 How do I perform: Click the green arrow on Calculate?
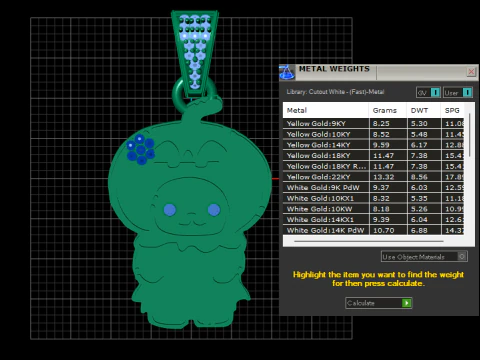click(x=406, y=303)
